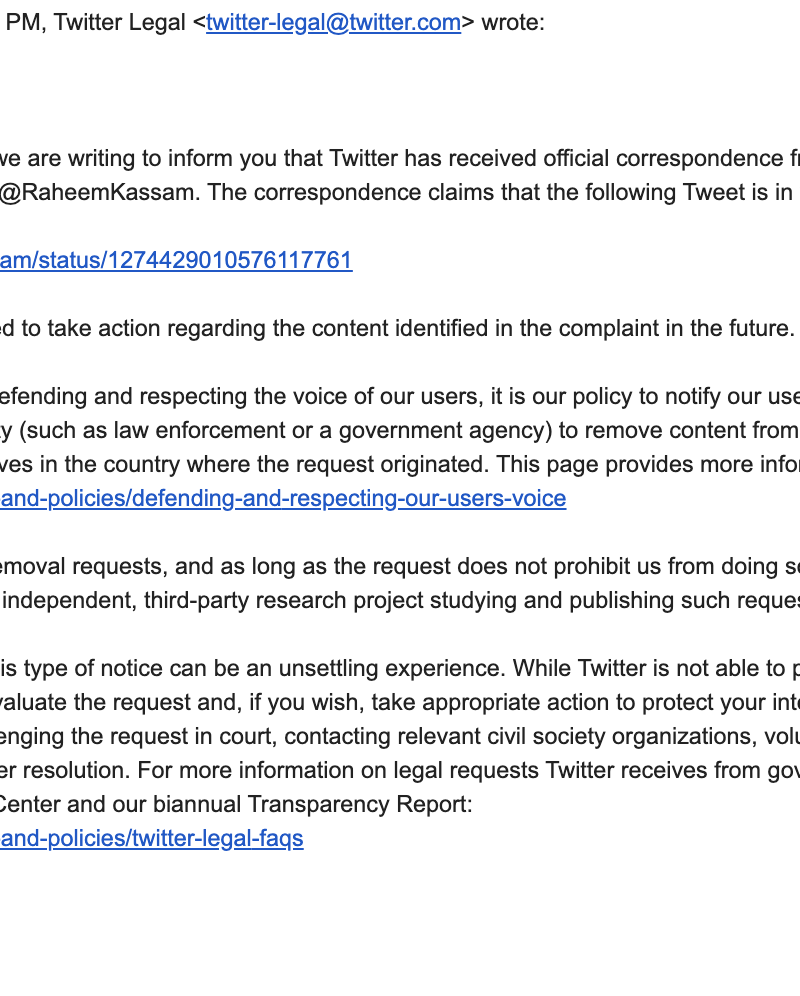Open the twitter-legal@twitter.com email link
Image resolution: width=800 pixels, height=996 pixels.
[333, 23]
